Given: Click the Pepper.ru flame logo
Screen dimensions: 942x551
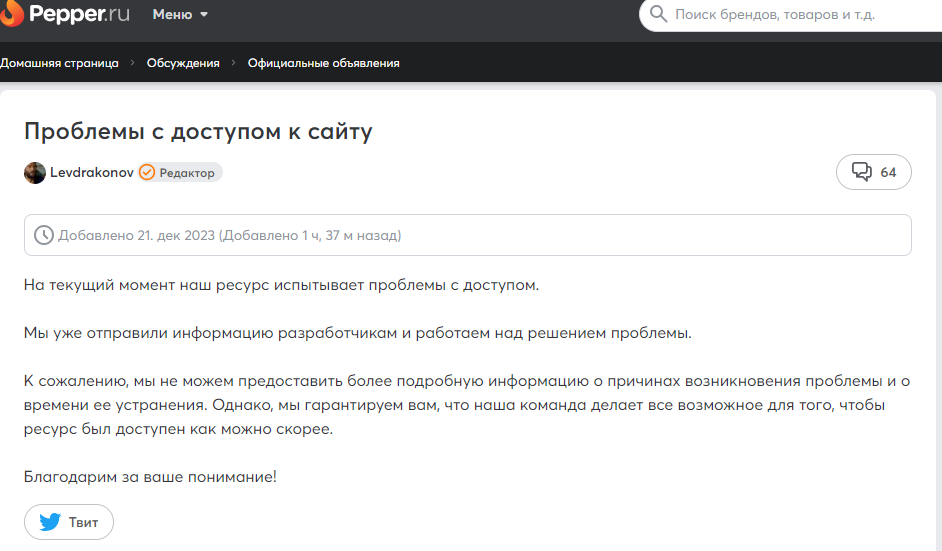Looking at the screenshot, I should coord(11,13).
